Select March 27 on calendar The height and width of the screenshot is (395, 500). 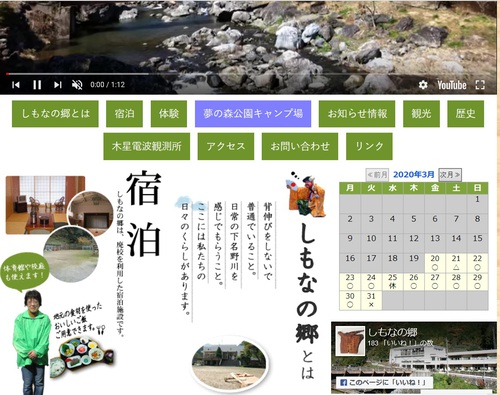(435, 282)
